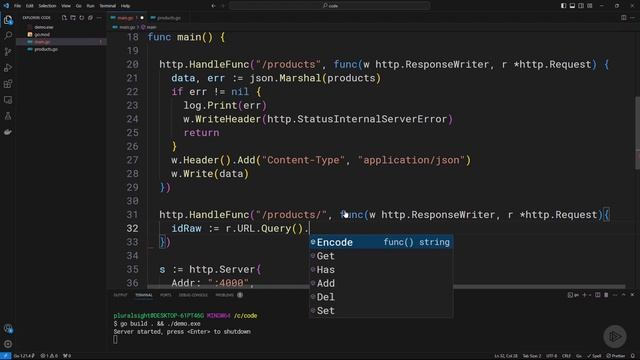Click the Prettier status bar item
Viewport: 640px width, 360px height.
(616, 356)
